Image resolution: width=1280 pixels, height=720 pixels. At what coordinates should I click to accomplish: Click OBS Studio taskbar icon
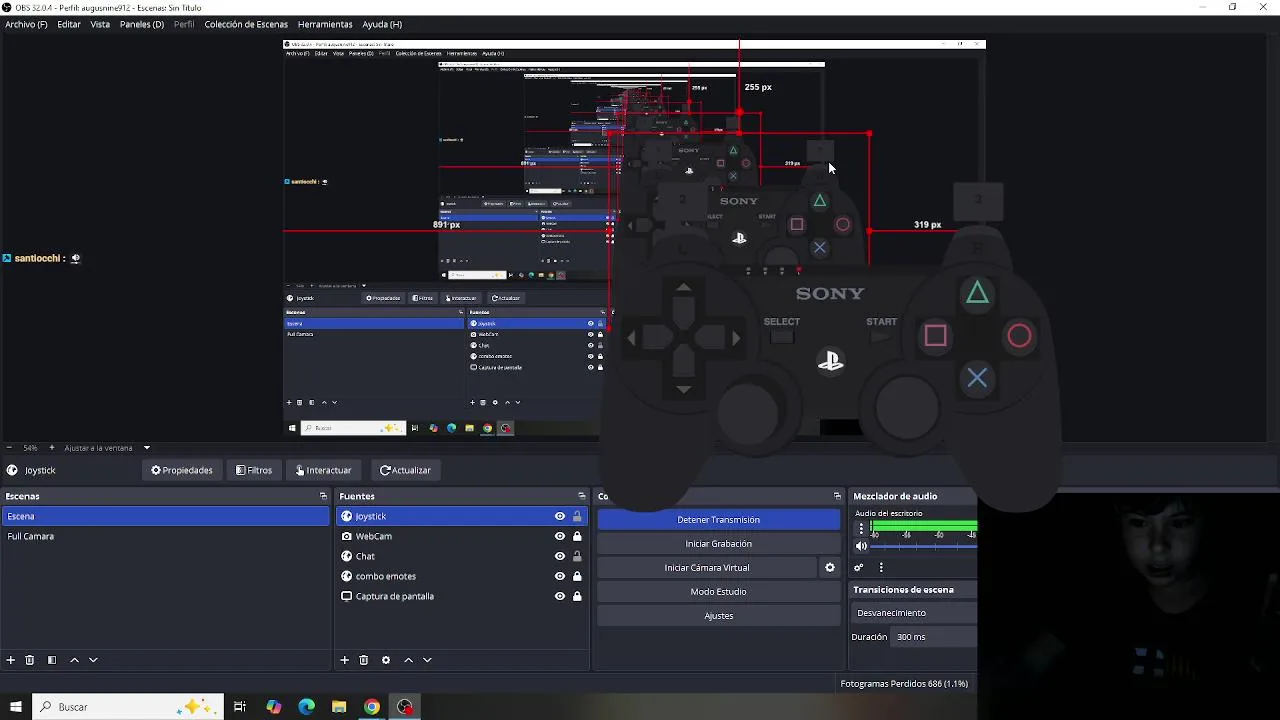[405, 707]
